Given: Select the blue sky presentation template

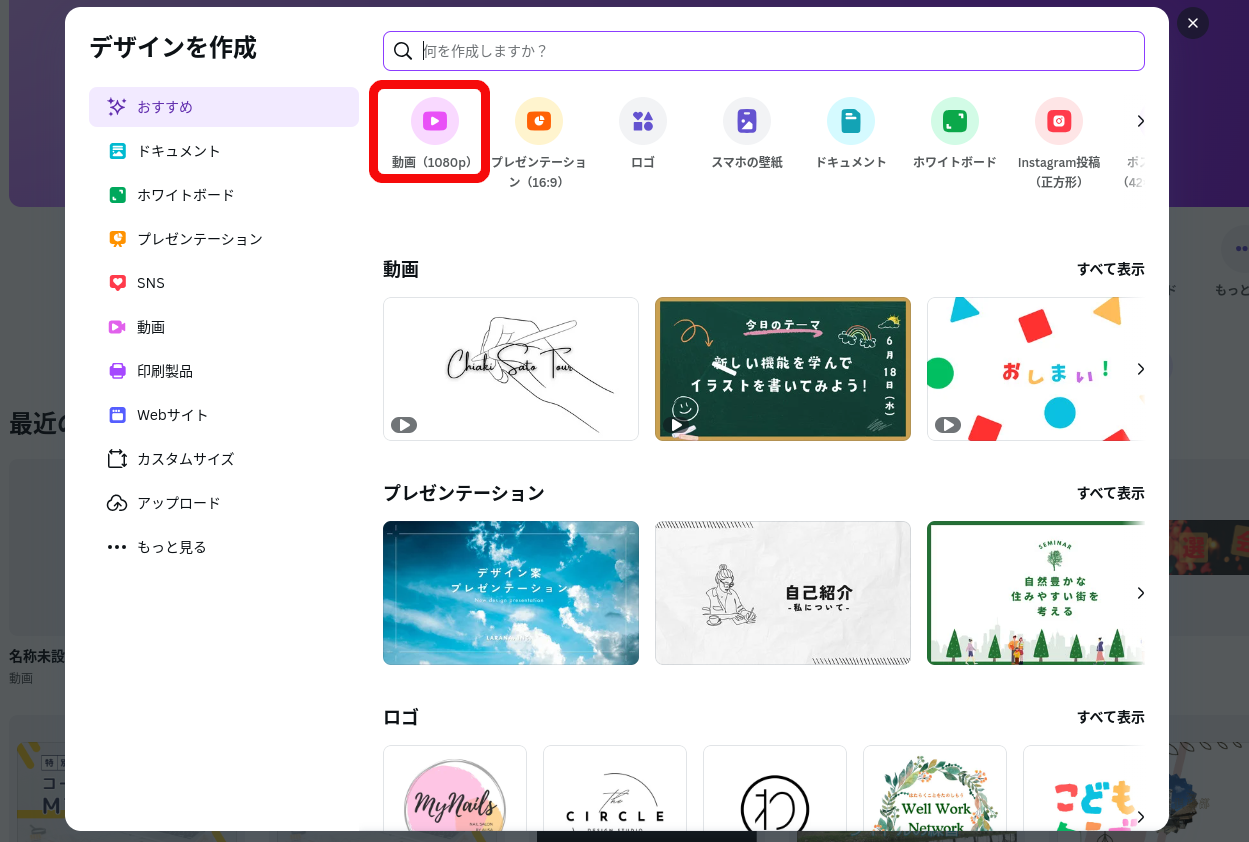Looking at the screenshot, I should coord(510,593).
